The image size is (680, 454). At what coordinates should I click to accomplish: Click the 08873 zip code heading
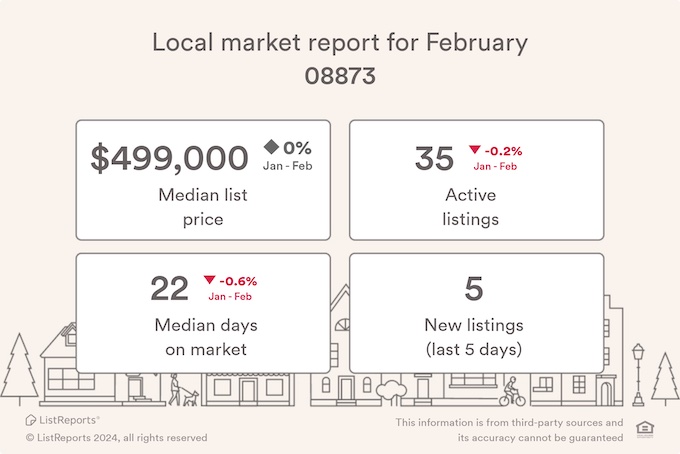(340, 76)
